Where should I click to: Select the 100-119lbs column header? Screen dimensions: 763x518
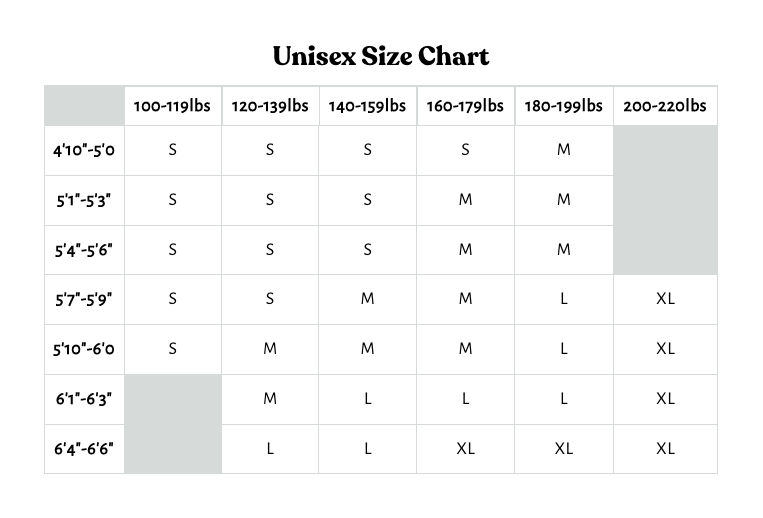(x=172, y=106)
